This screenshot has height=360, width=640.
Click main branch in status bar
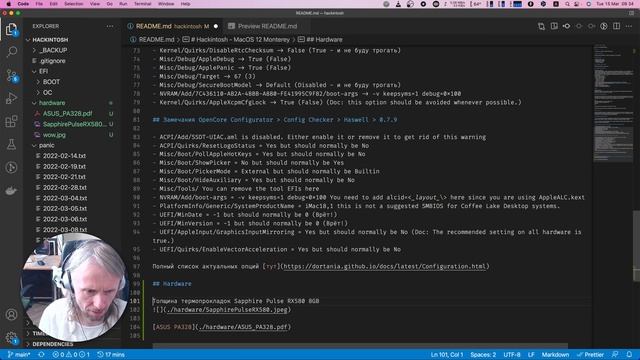click(x=19, y=355)
